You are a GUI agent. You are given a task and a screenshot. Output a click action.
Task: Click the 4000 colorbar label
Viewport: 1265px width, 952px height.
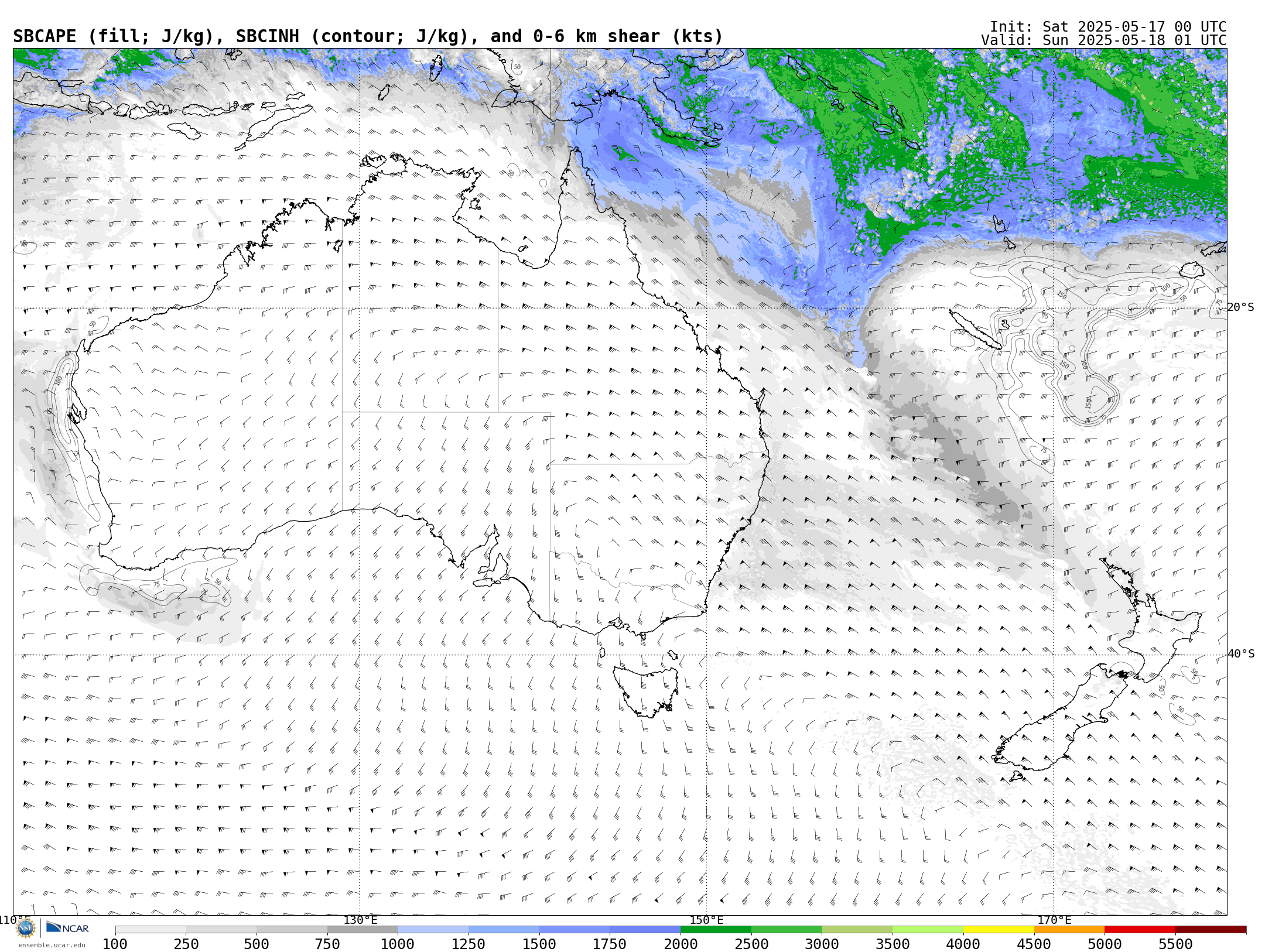963,944
